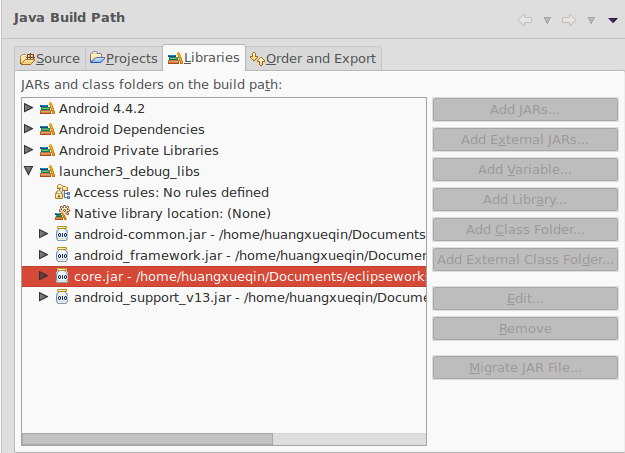This screenshot has width=625, height=453.
Task: Expand the android-common.jar entry
Action: [x=43, y=234]
